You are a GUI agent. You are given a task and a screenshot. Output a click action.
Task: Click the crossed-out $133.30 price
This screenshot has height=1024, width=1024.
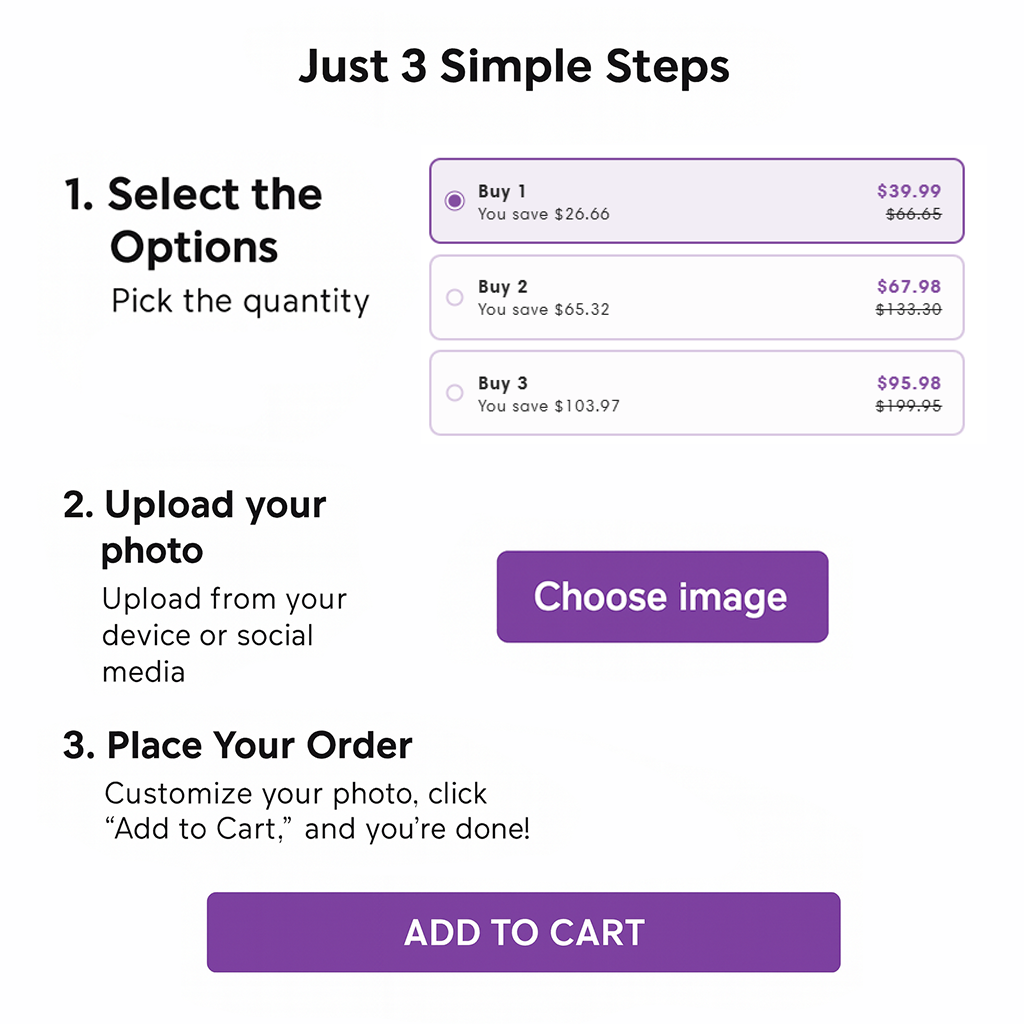point(908,309)
